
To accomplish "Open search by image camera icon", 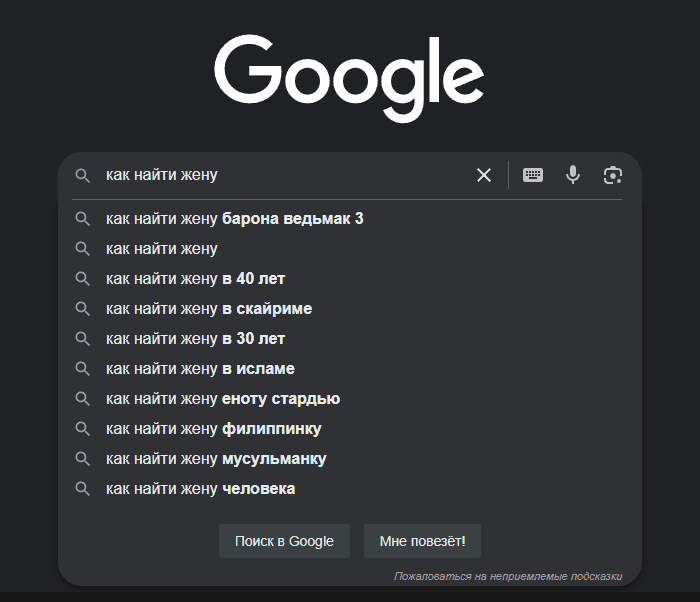I will tap(612, 175).
